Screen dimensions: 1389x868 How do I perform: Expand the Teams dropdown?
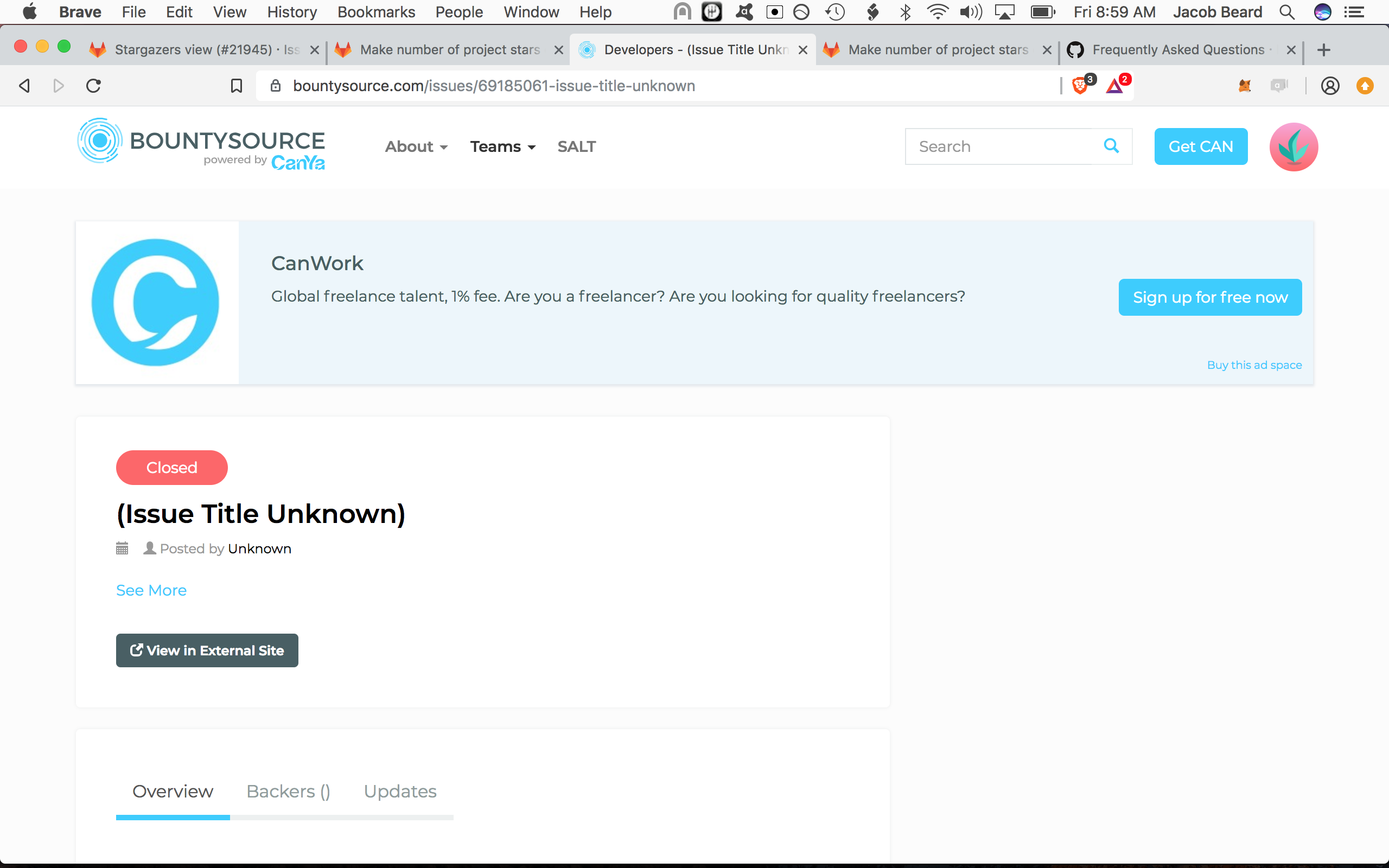click(x=502, y=146)
